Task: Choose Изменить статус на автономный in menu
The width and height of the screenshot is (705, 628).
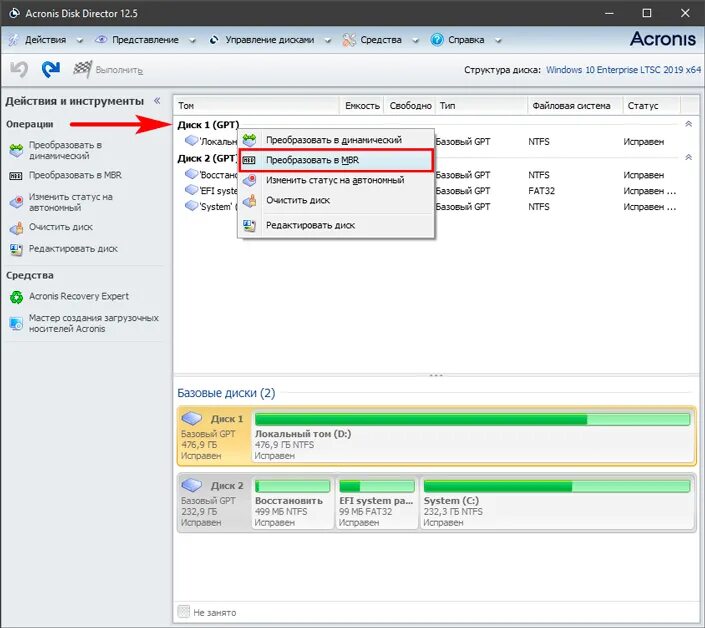Action: tap(336, 181)
